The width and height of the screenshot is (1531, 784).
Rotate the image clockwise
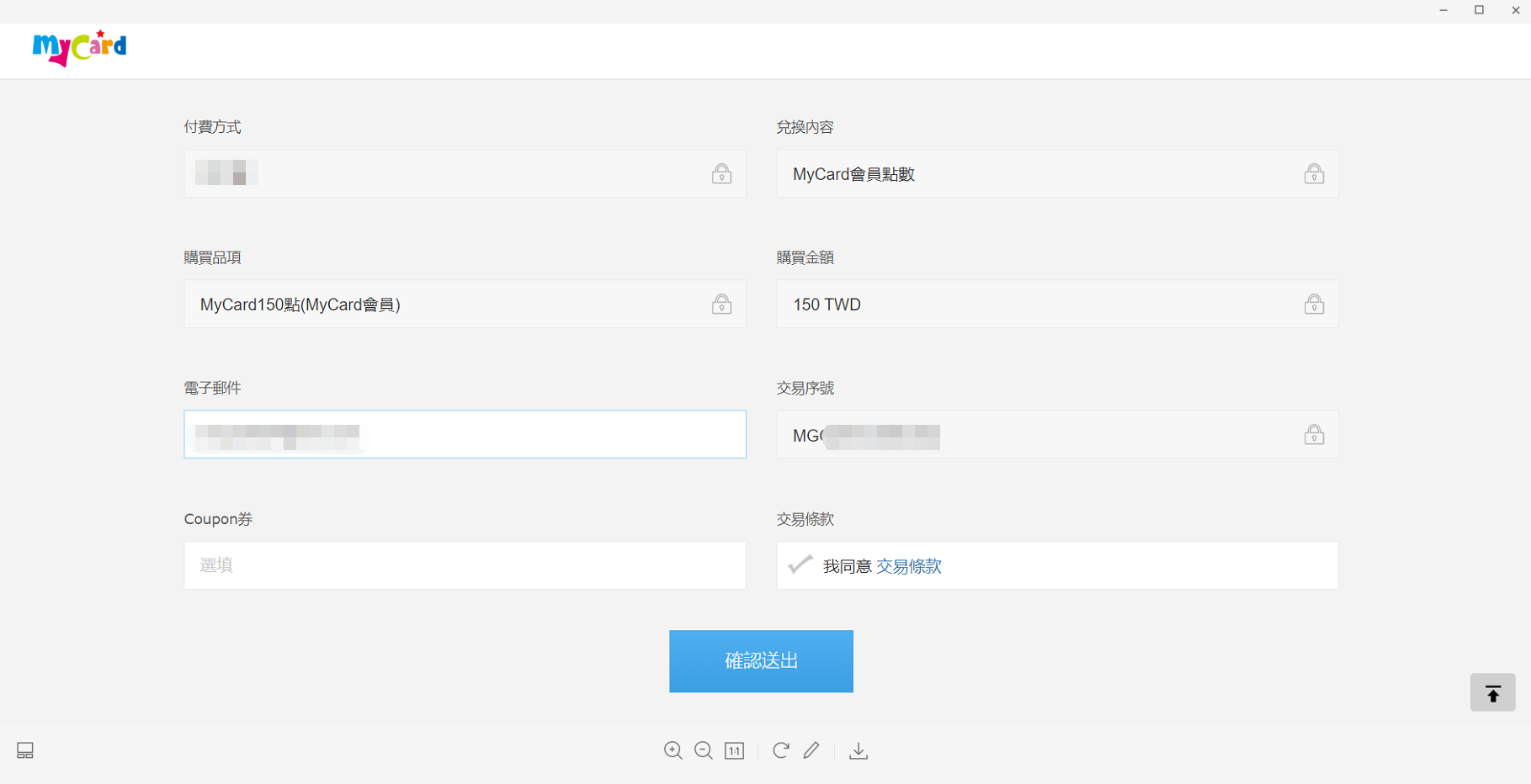coord(781,750)
